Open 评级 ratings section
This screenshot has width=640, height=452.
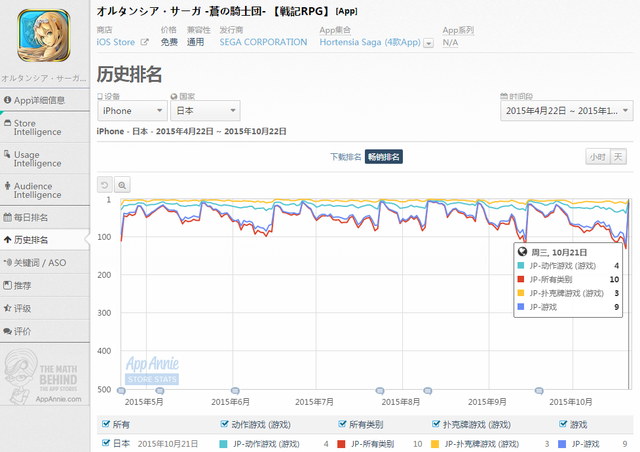point(44,308)
